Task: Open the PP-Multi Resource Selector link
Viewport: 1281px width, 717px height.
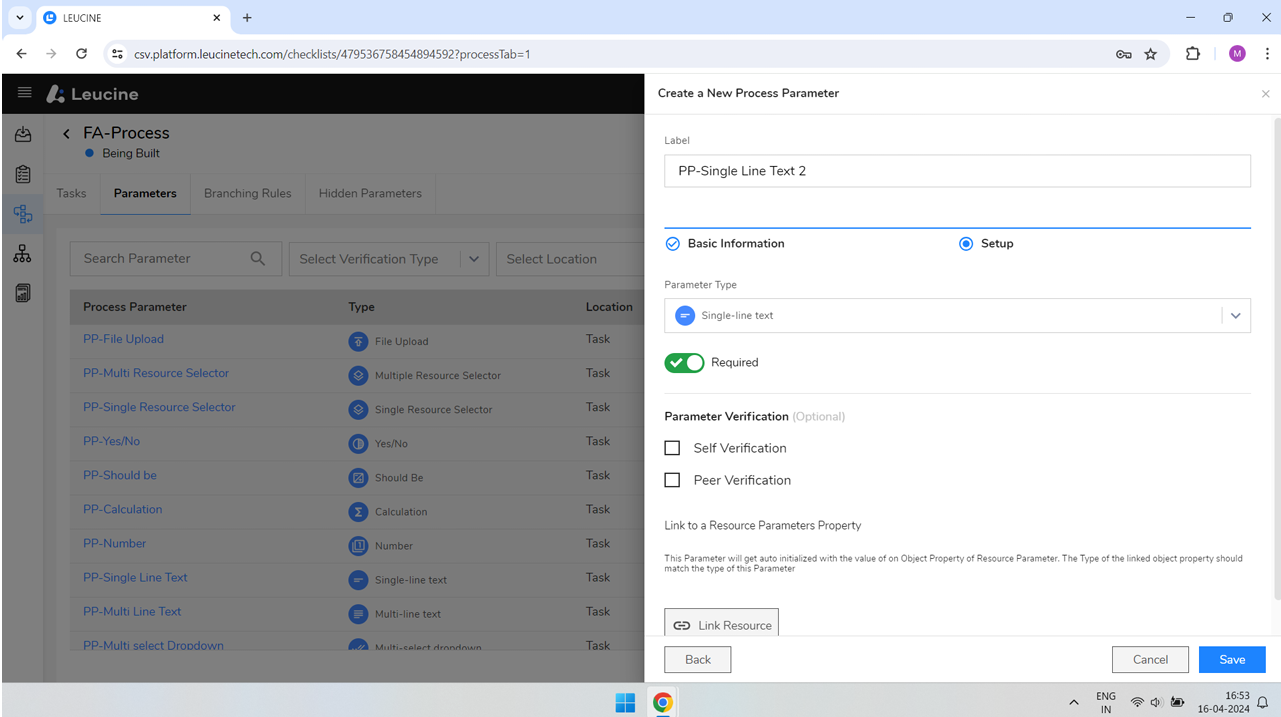Action: tap(156, 373)
